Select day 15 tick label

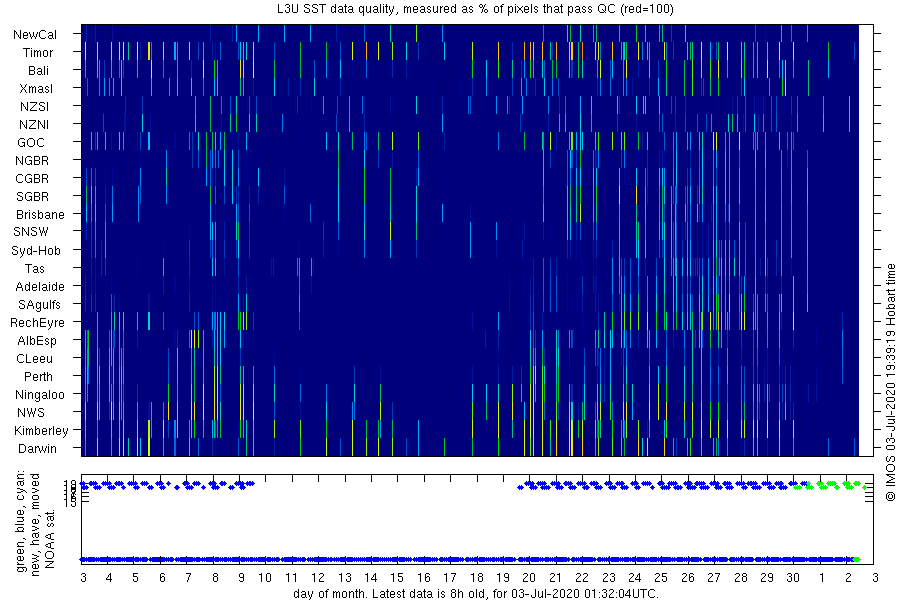[x=397, y=578]
